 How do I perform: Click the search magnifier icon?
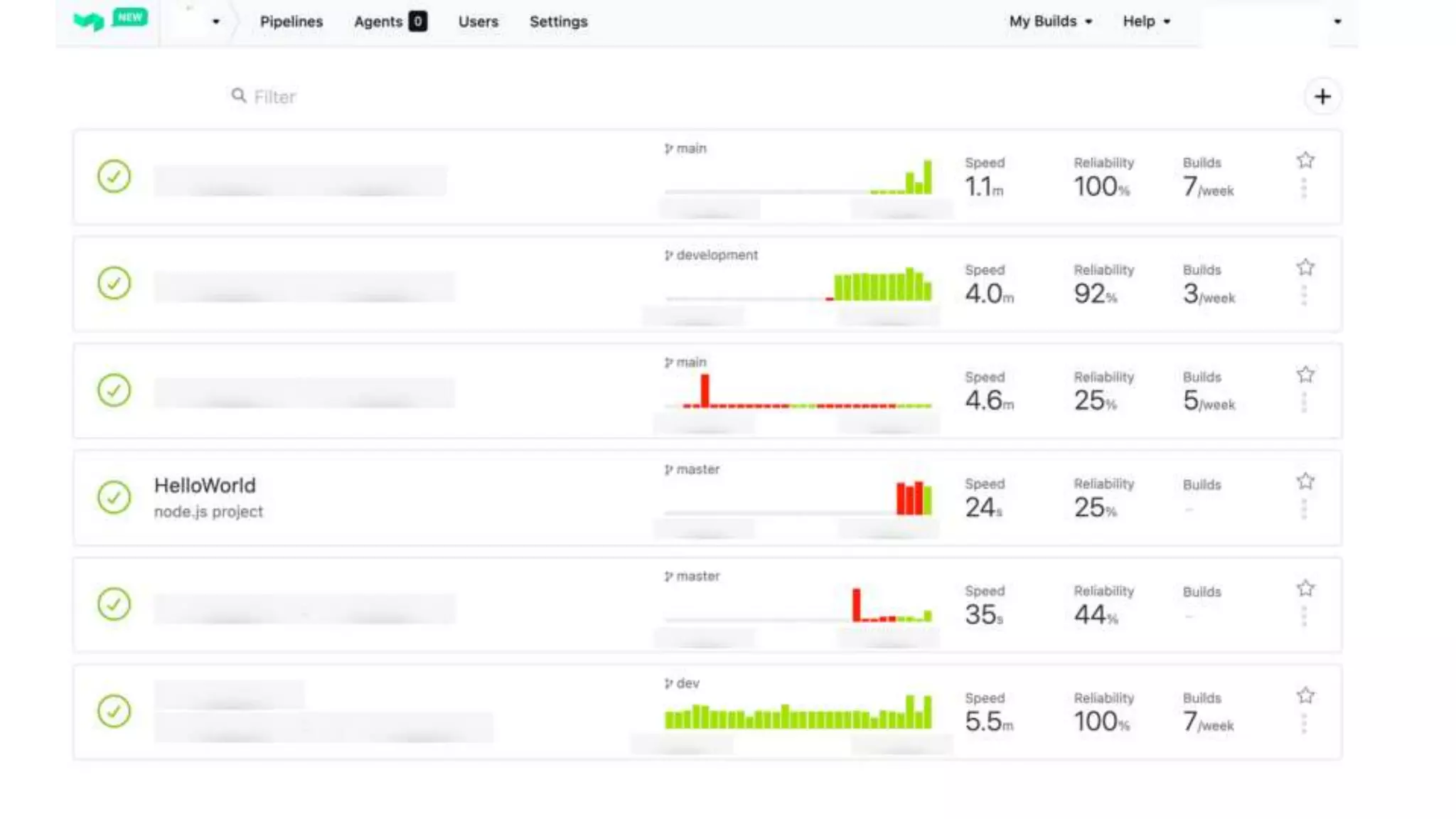click(238, 95)
